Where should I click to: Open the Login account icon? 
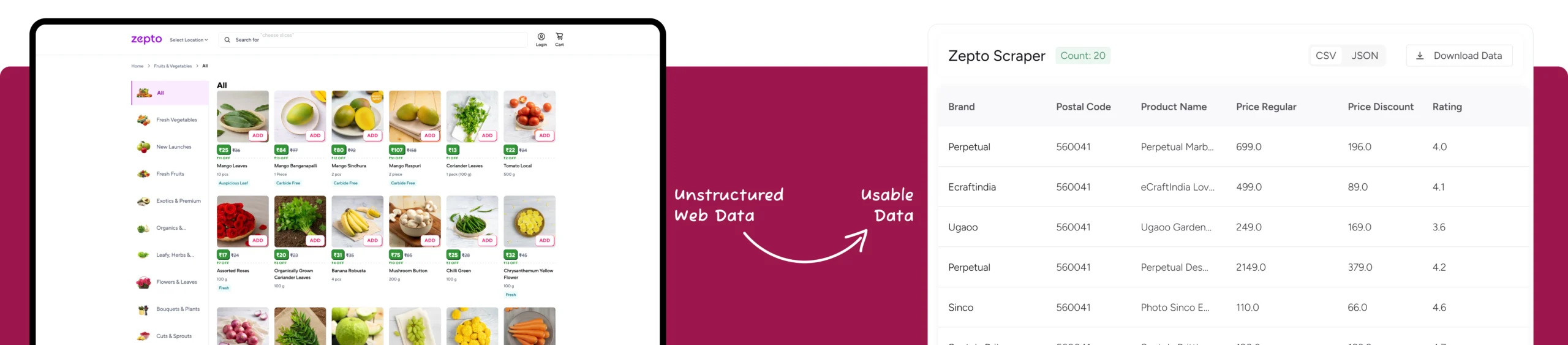coord(541,37)
